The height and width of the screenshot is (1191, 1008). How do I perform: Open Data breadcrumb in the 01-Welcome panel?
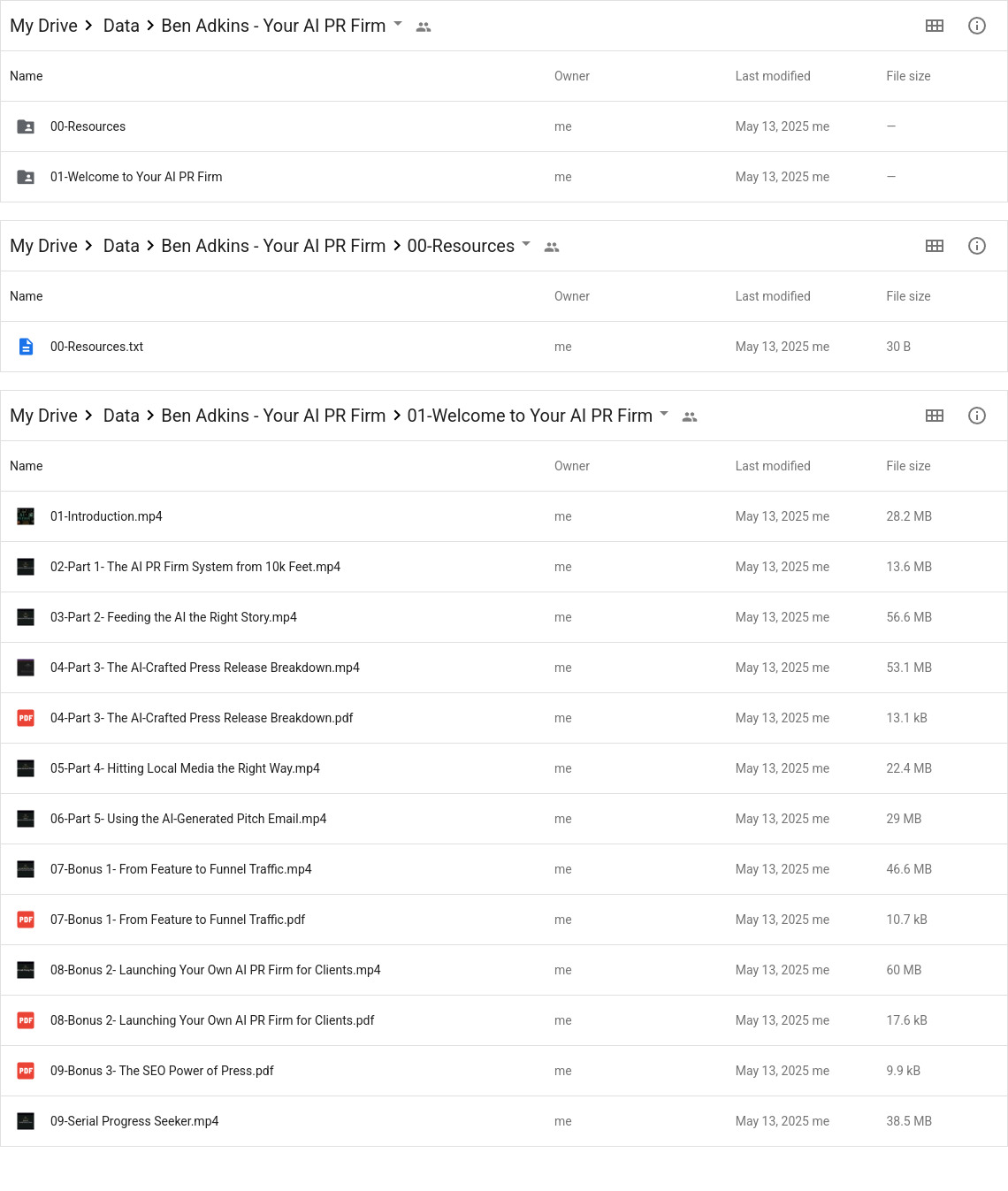point(121,416)
